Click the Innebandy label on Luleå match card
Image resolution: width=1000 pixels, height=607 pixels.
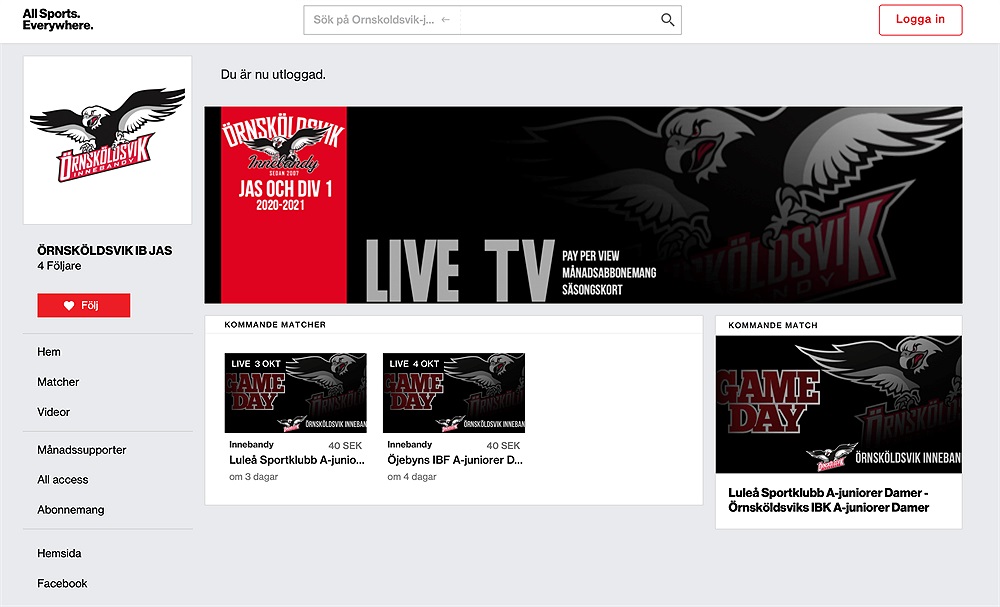pos(251,444)
